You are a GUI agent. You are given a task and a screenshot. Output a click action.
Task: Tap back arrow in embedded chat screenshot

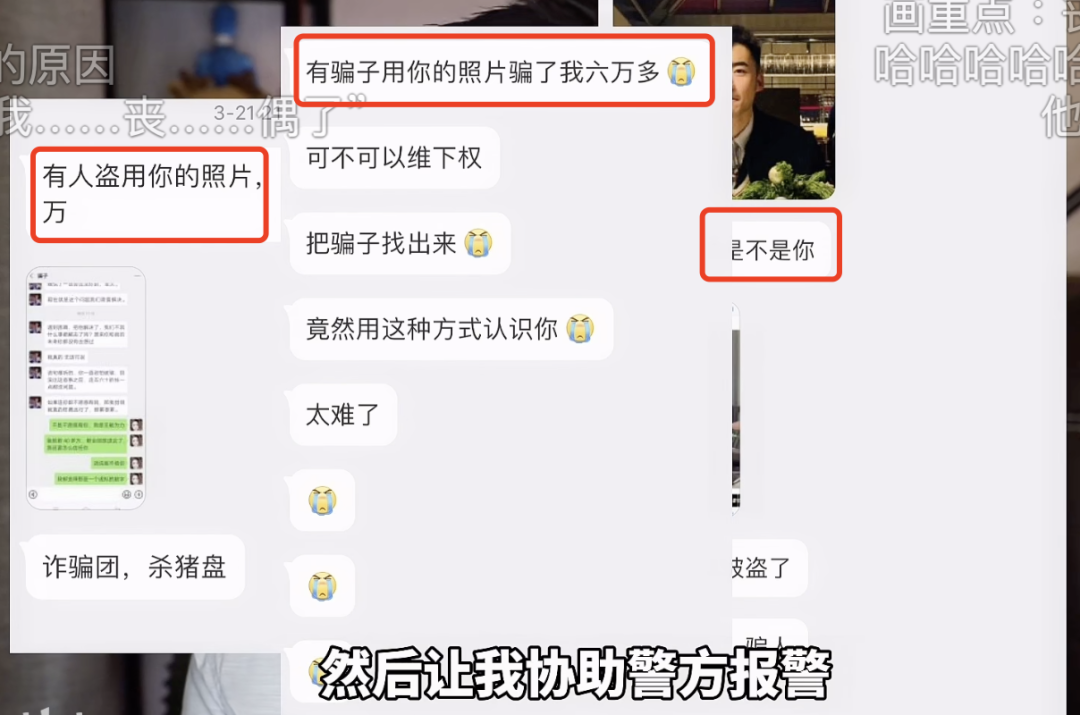click(32, 276)
